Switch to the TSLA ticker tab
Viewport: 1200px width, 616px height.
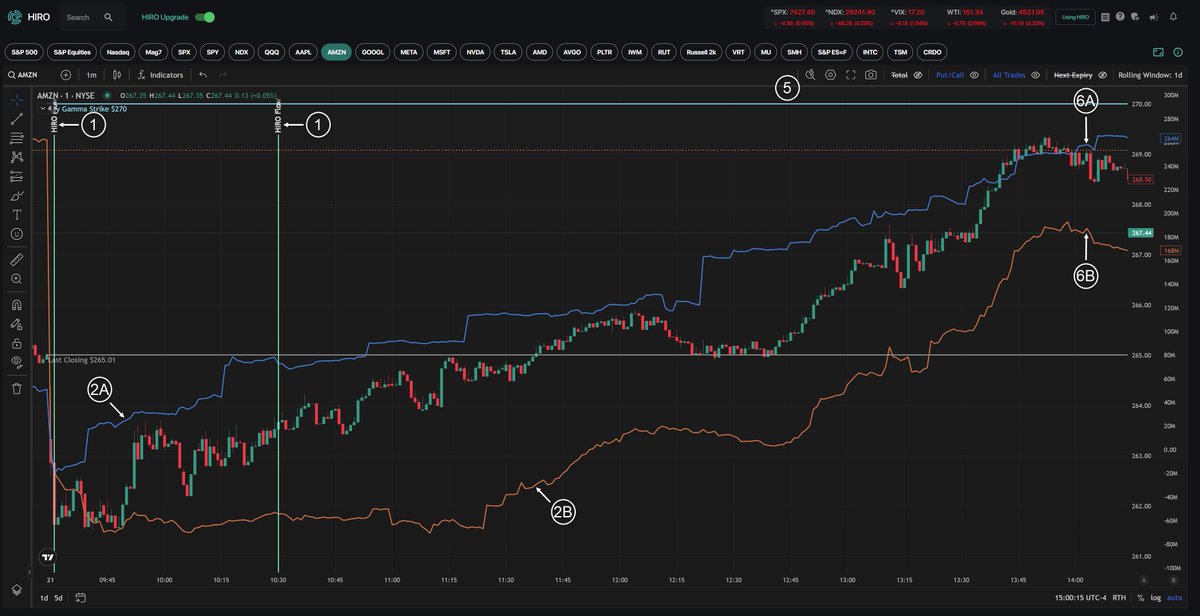(x=509, y=51)
